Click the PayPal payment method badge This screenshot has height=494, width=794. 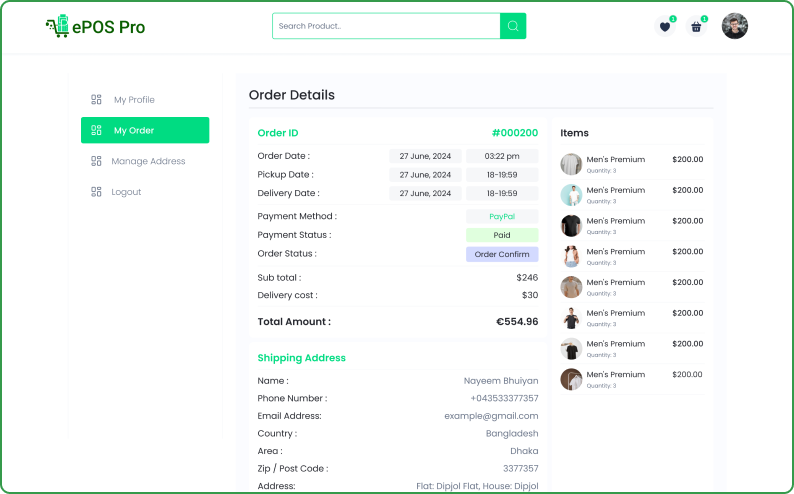point(502,216)
